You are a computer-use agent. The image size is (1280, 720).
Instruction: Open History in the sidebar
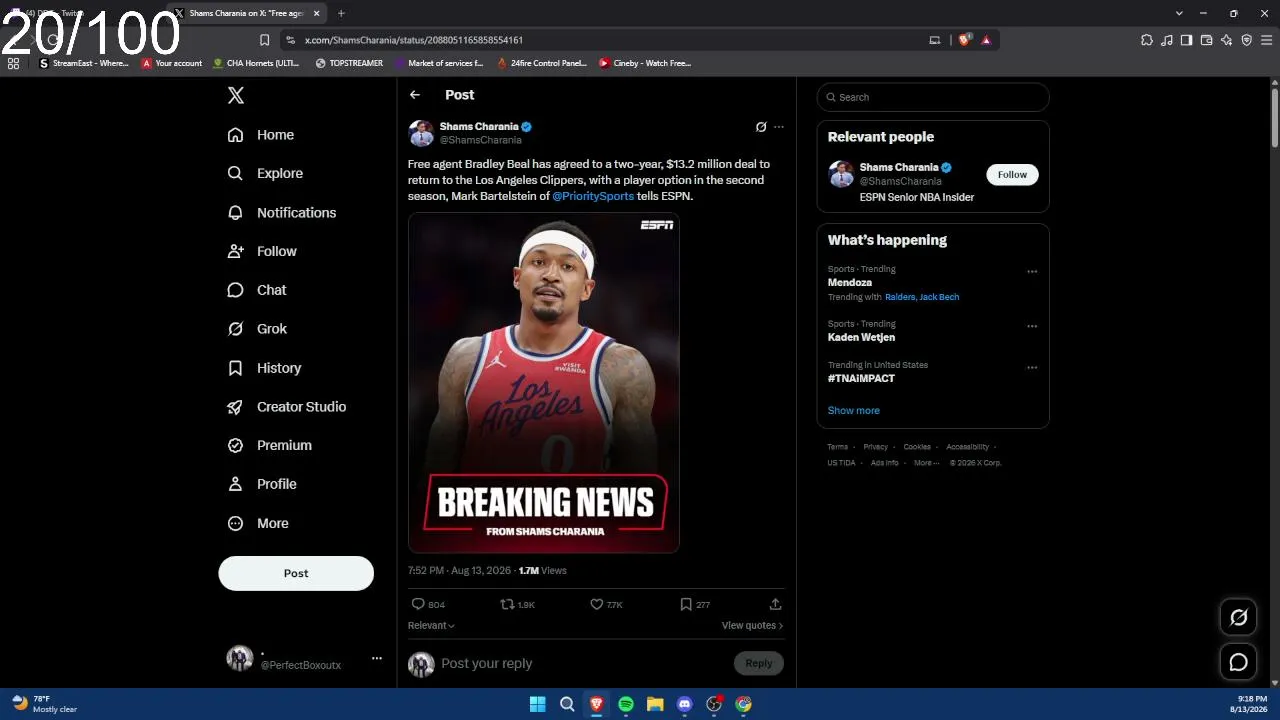click(264, 368)
